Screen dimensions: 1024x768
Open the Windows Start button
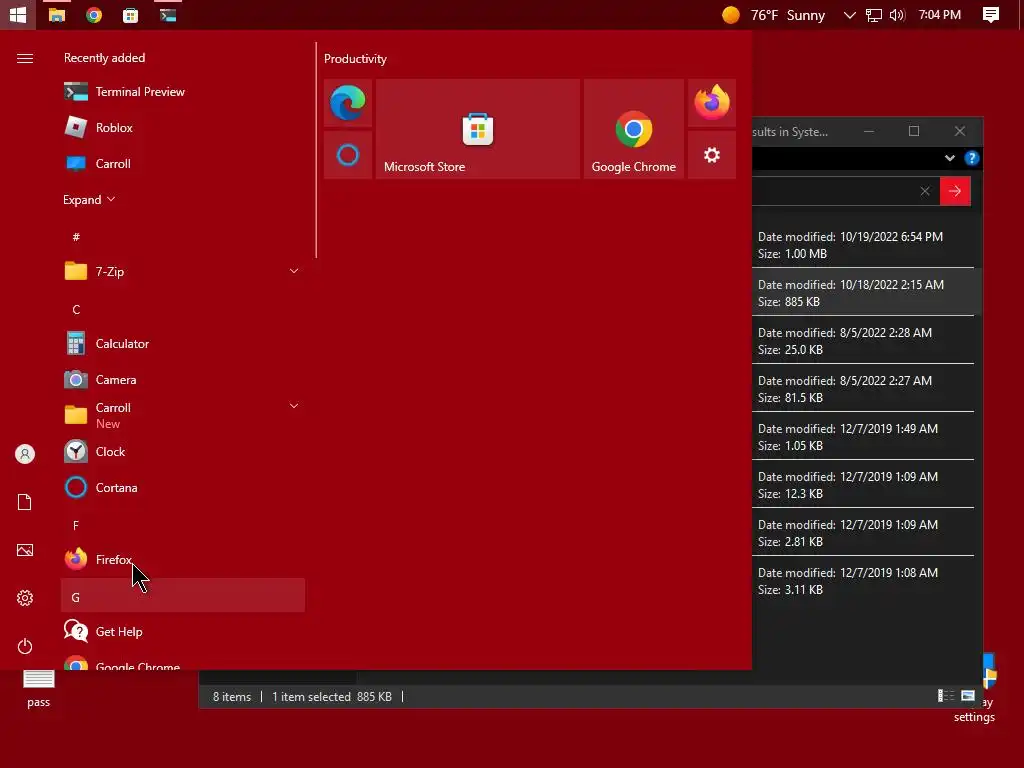pos(18,14)
